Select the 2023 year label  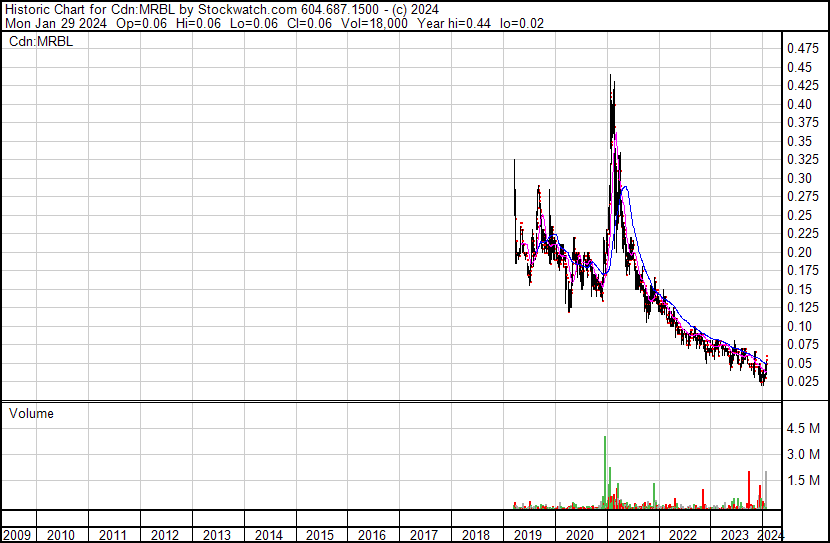tap(734, 535)
